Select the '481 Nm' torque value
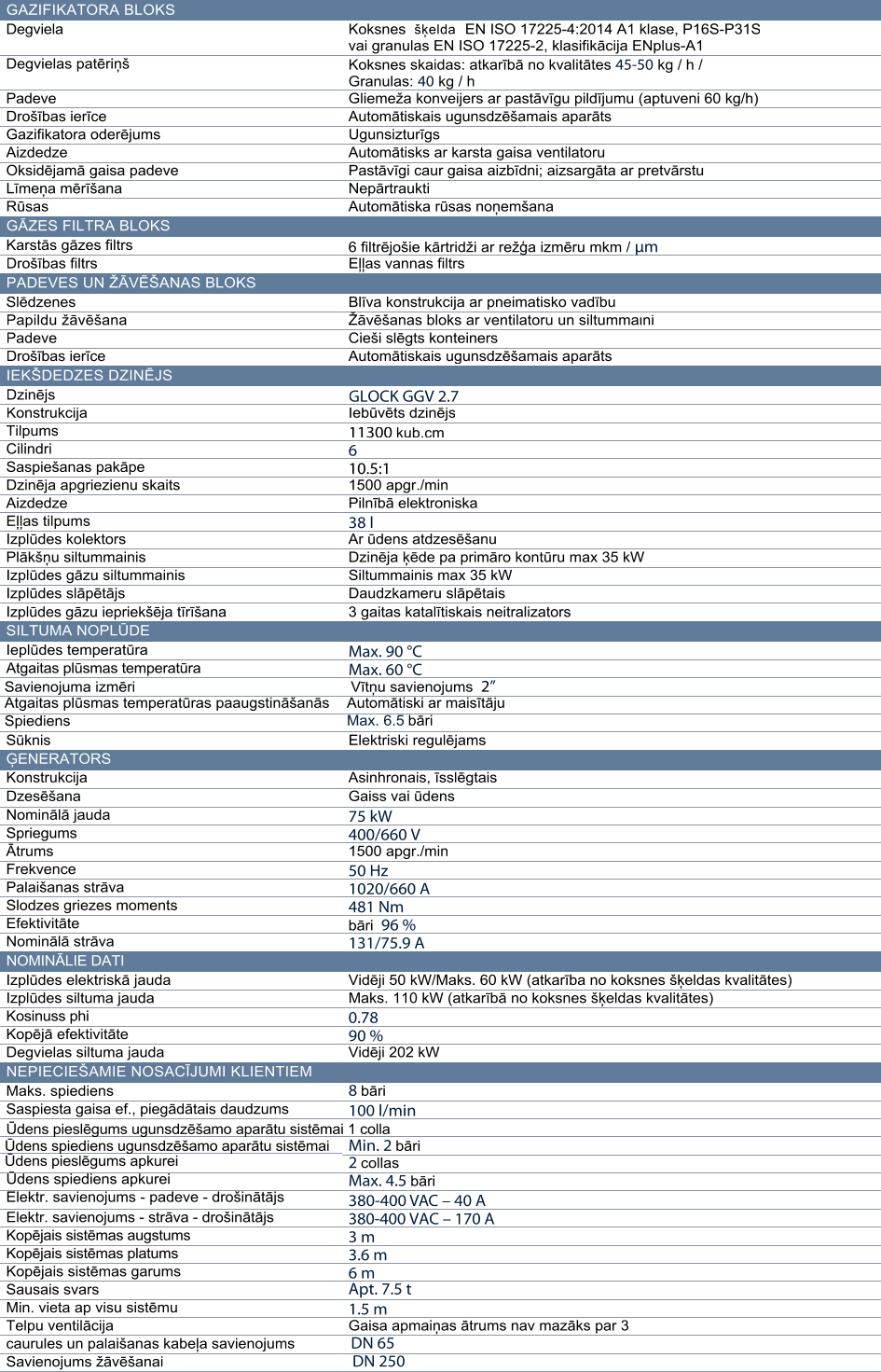881x1372 pixels. coord(376,907)
